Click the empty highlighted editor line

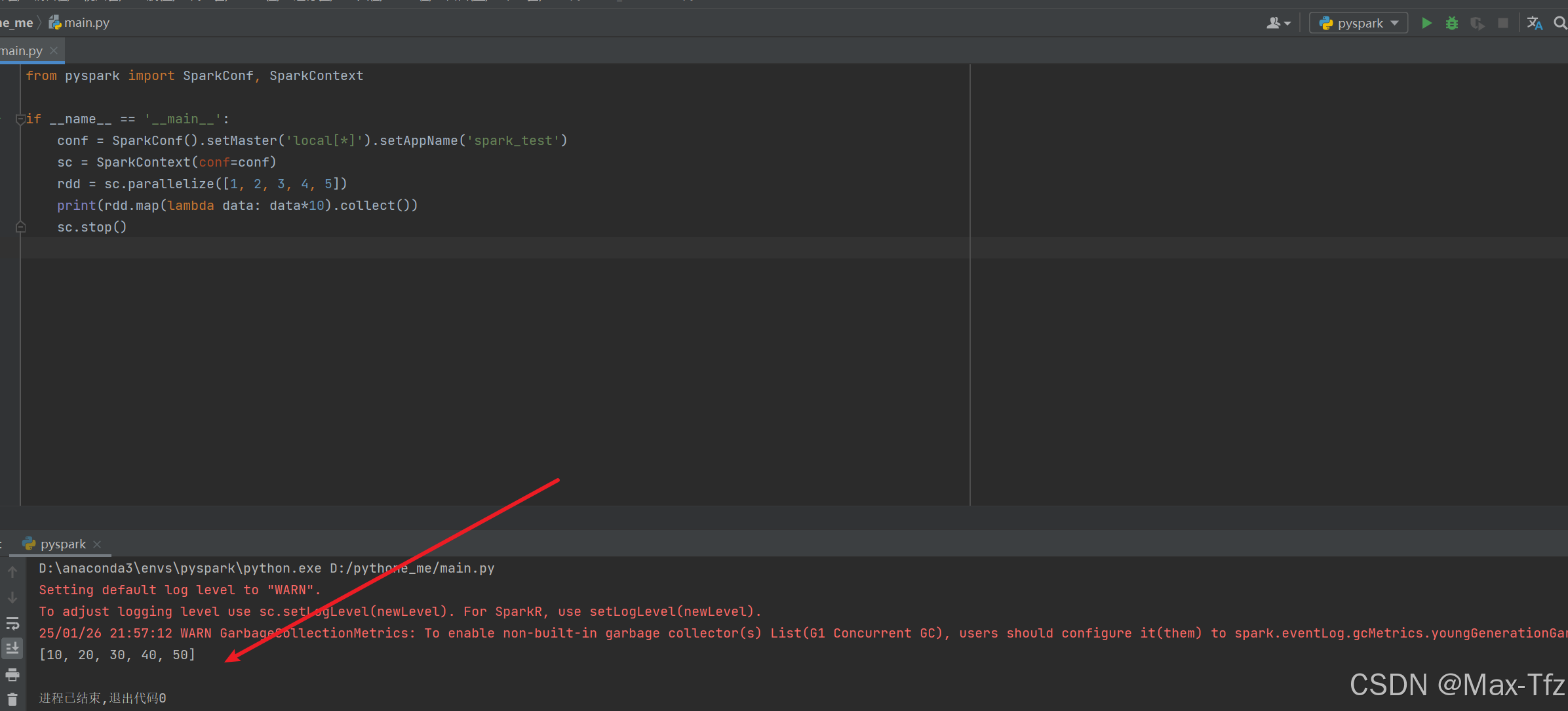point(459,248)
